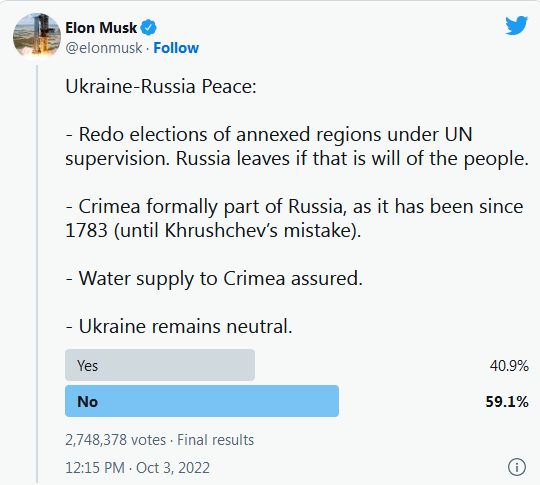Click the Ukraine remains neutral line

coord(179,326)
